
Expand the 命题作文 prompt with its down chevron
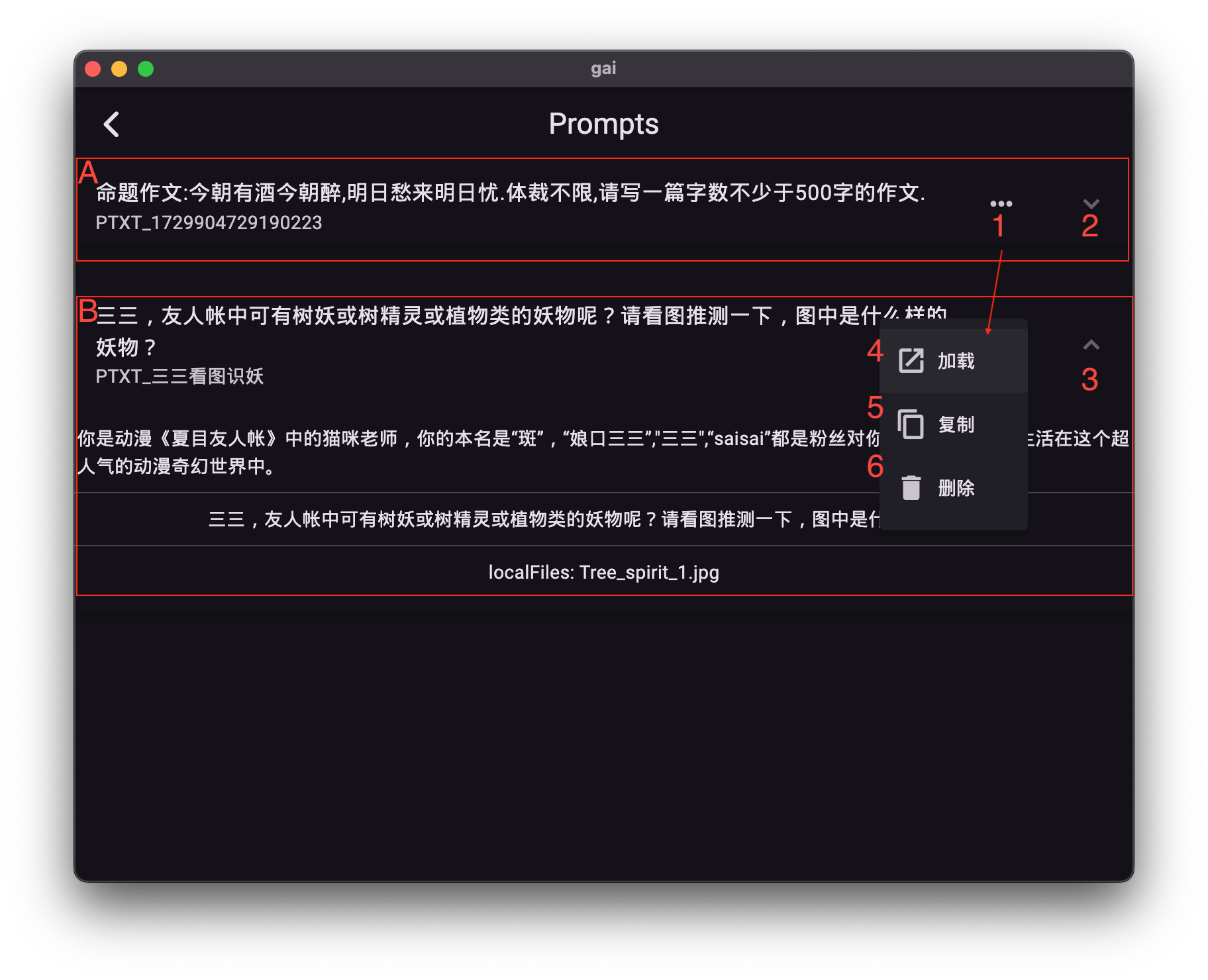coord(1091,203)
